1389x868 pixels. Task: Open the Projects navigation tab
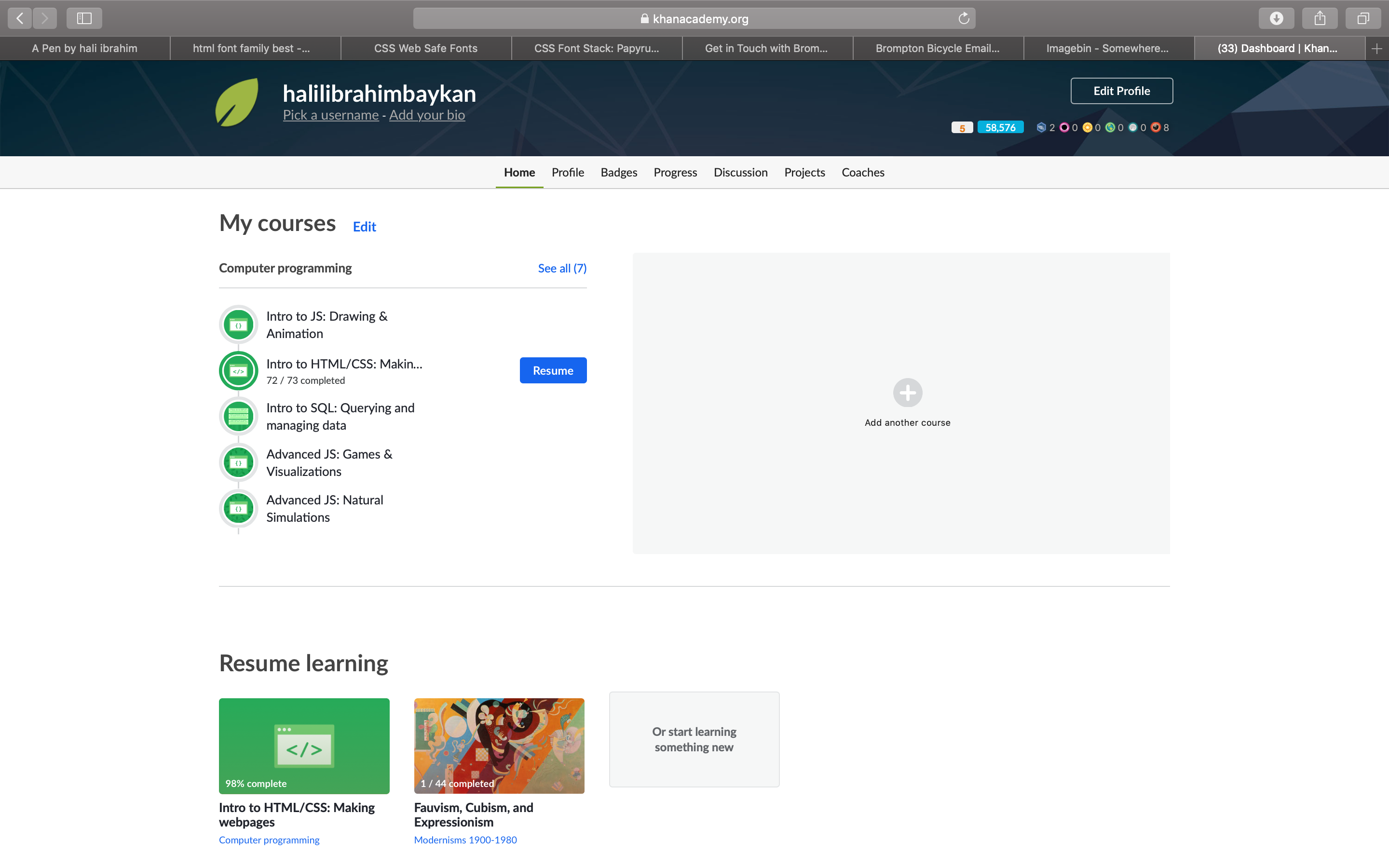pos(804,172)
